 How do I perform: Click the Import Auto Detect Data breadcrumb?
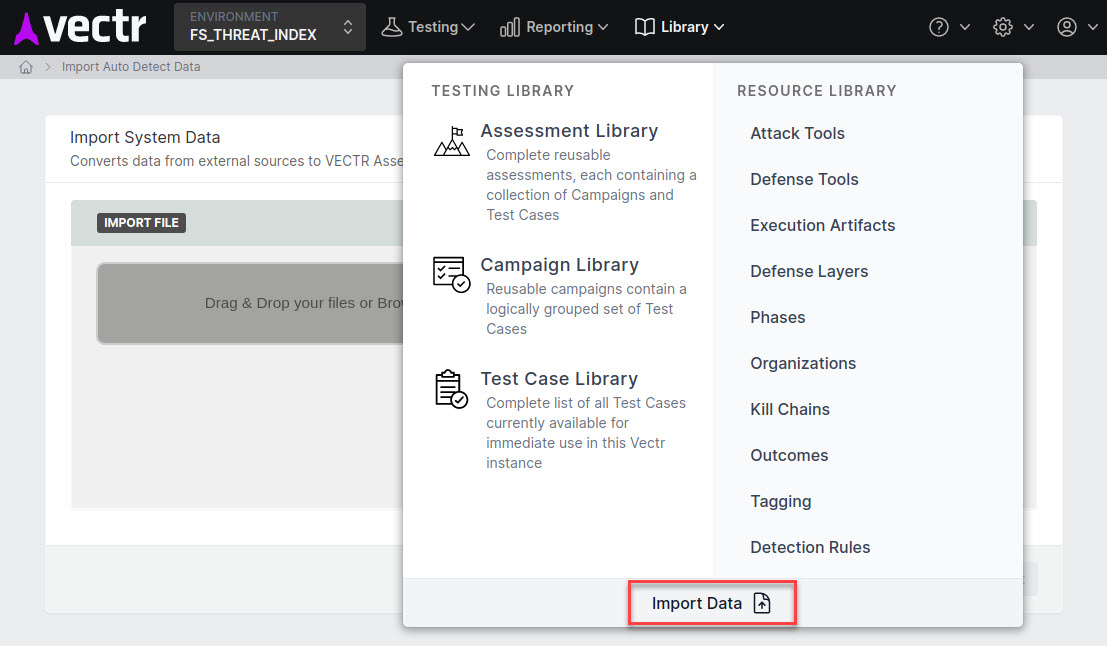point(131,67)
